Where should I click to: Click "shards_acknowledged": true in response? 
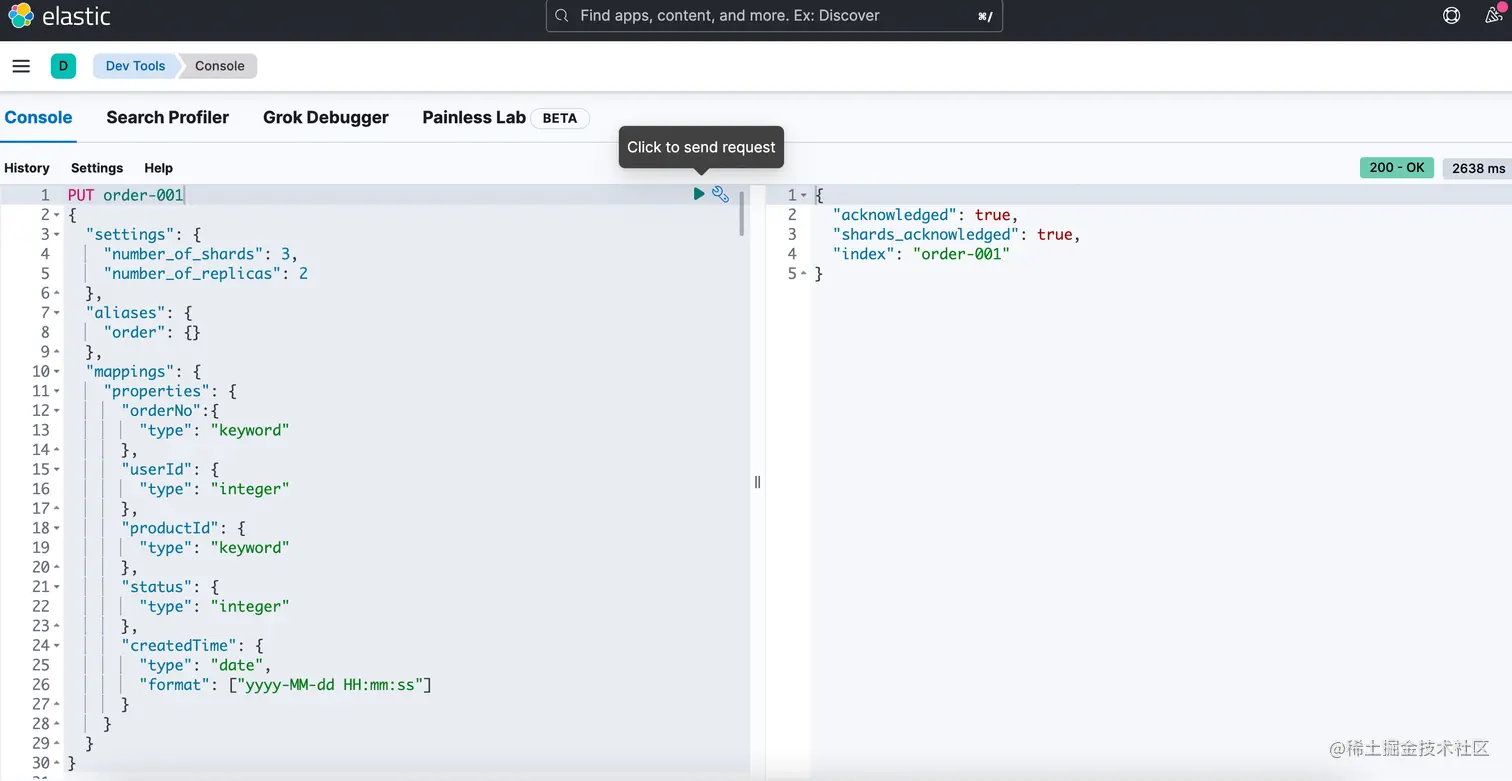click(957, 234)
